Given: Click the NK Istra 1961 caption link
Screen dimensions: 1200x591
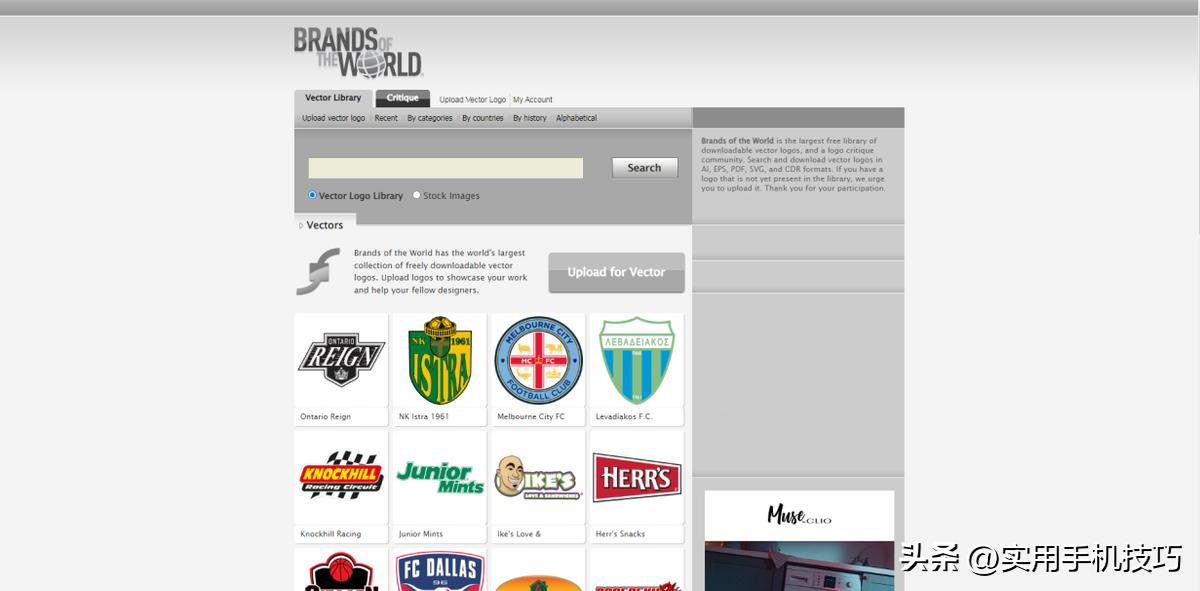Looking at the screenshot, I should click(x=424, y=417).
